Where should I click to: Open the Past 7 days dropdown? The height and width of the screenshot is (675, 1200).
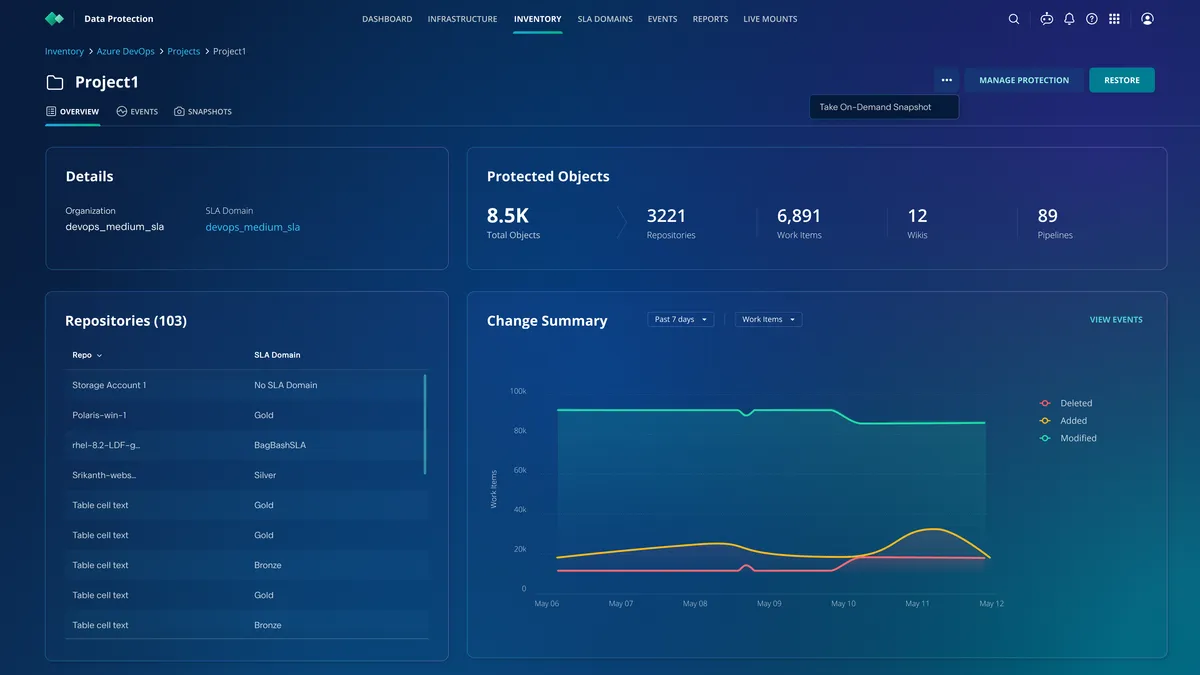[681, 320]
